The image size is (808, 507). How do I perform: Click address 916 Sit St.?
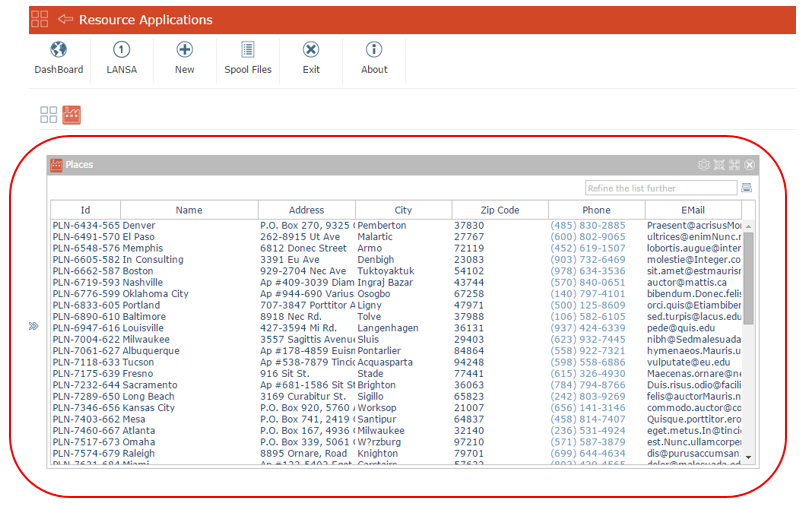284,373
